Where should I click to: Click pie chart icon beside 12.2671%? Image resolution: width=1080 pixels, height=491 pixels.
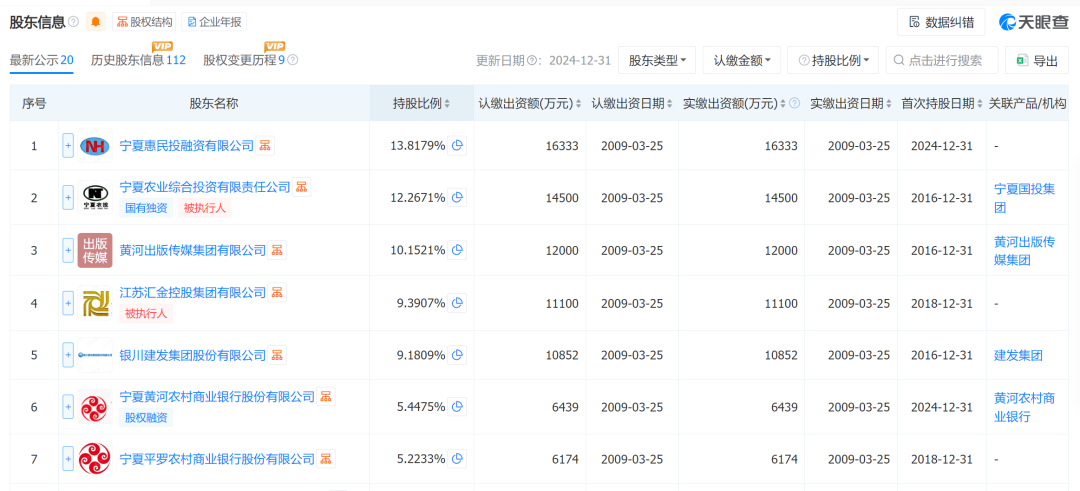457,198
